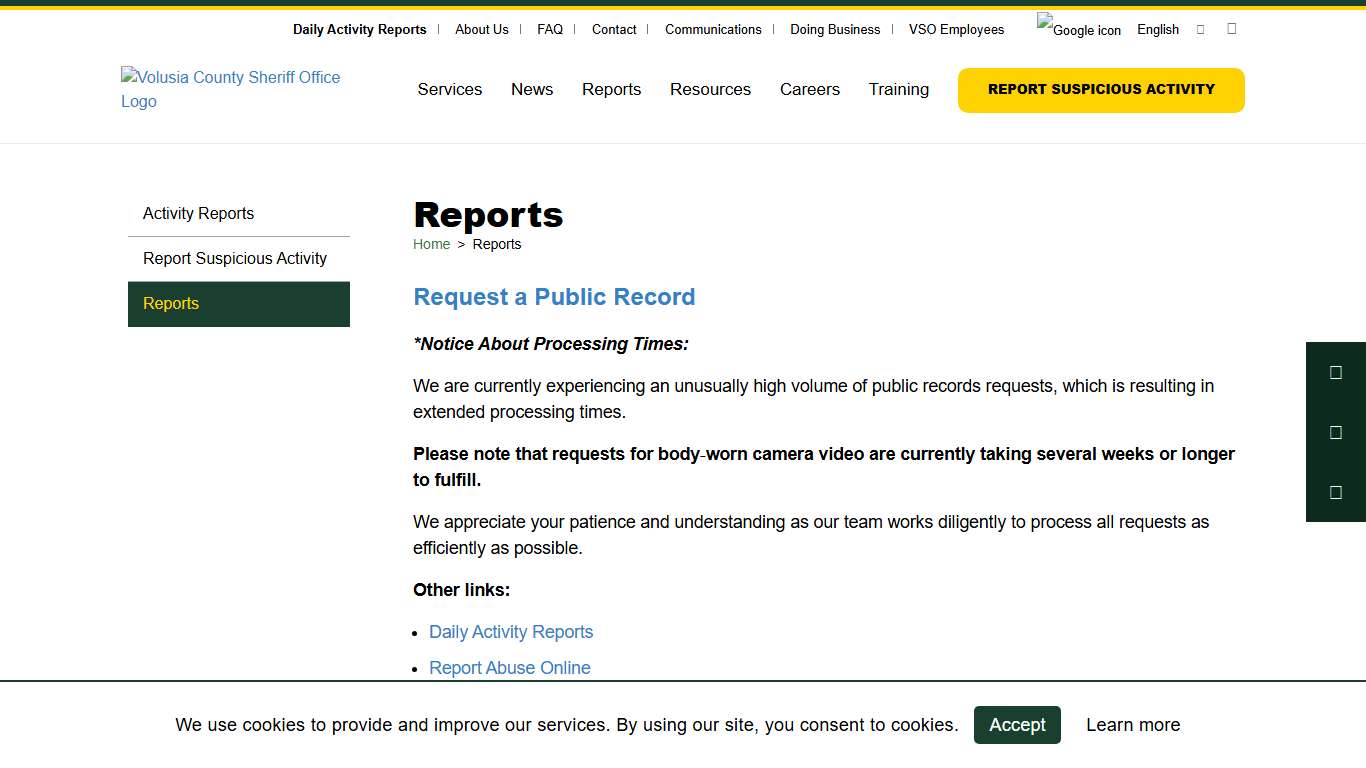Click the middle icon on the dark right-side panel
The image size is (1366, 768).
click(1336, 432)
